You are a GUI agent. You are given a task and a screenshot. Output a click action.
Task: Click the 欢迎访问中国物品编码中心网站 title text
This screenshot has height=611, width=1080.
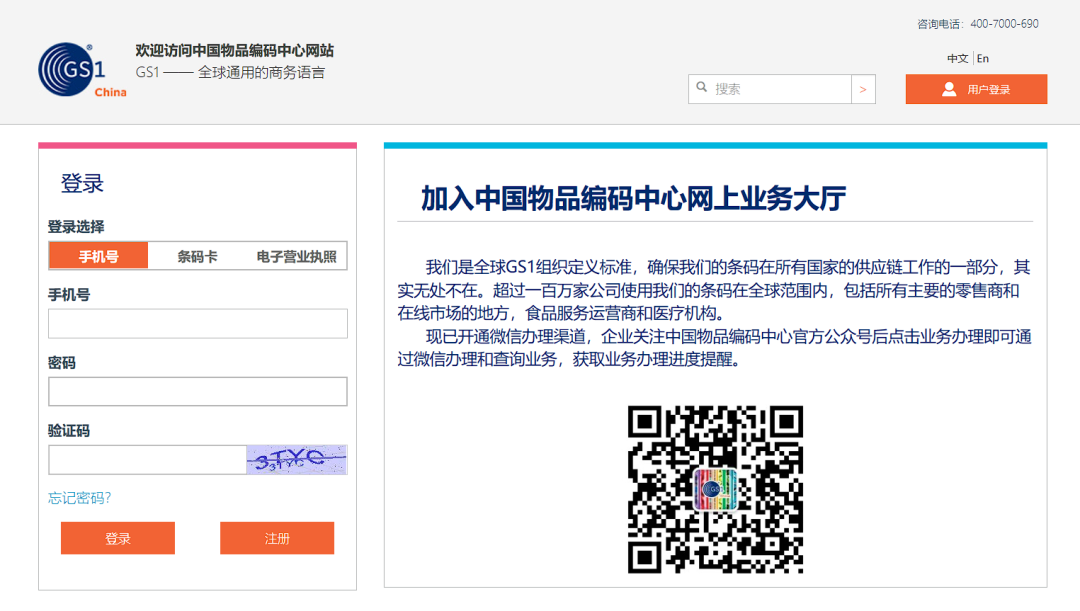tap(234, 50)
